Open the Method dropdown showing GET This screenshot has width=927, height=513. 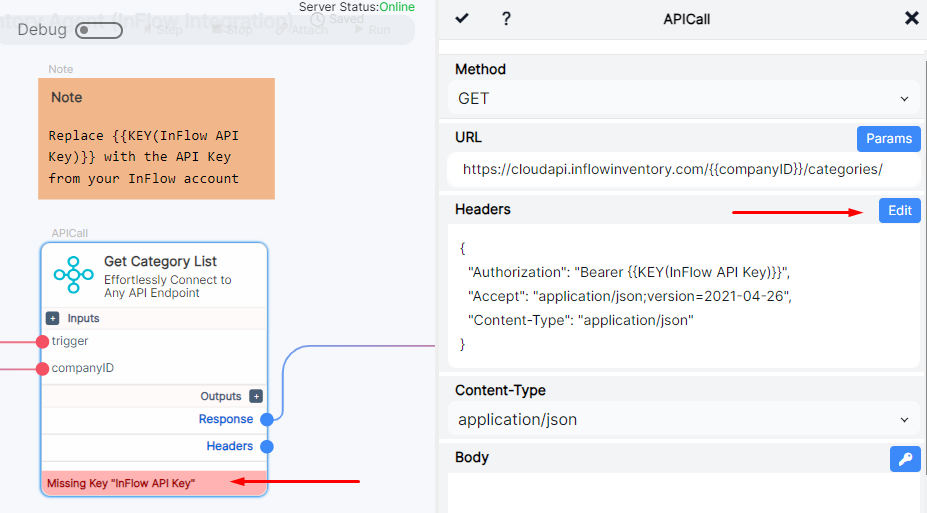tap(684, 99)
